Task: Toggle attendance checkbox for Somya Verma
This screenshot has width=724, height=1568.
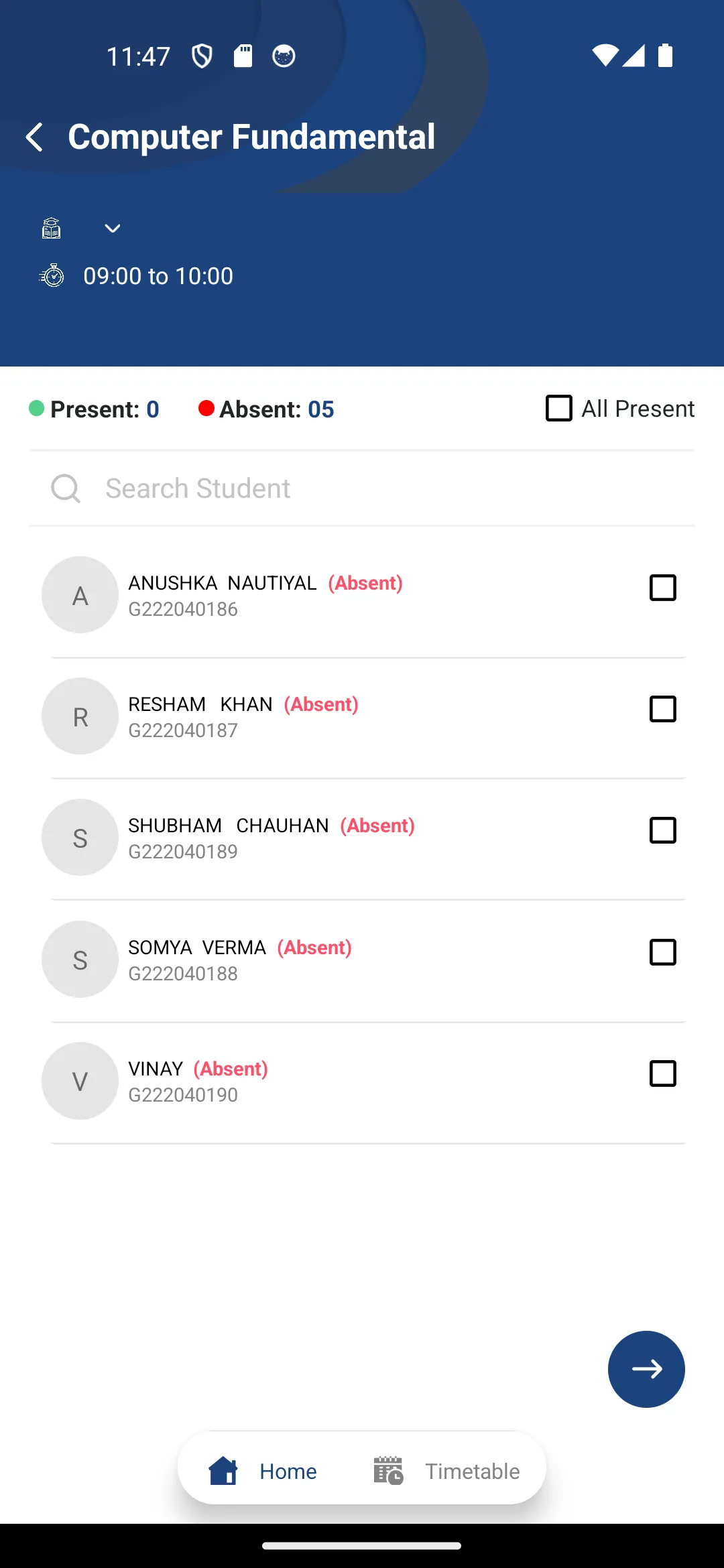Action: 663,952
